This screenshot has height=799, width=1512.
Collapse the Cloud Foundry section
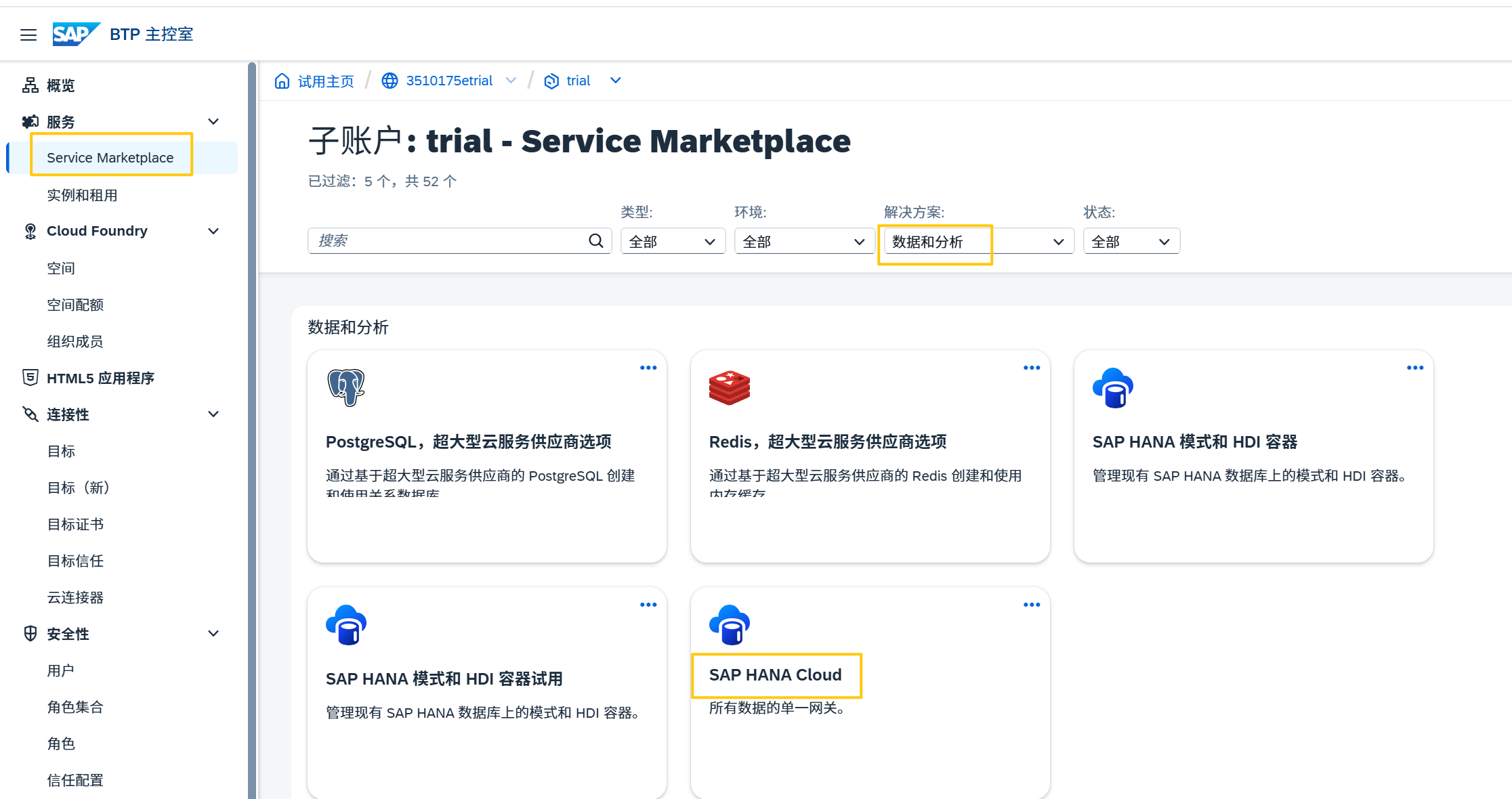click(x=213, y=232)
